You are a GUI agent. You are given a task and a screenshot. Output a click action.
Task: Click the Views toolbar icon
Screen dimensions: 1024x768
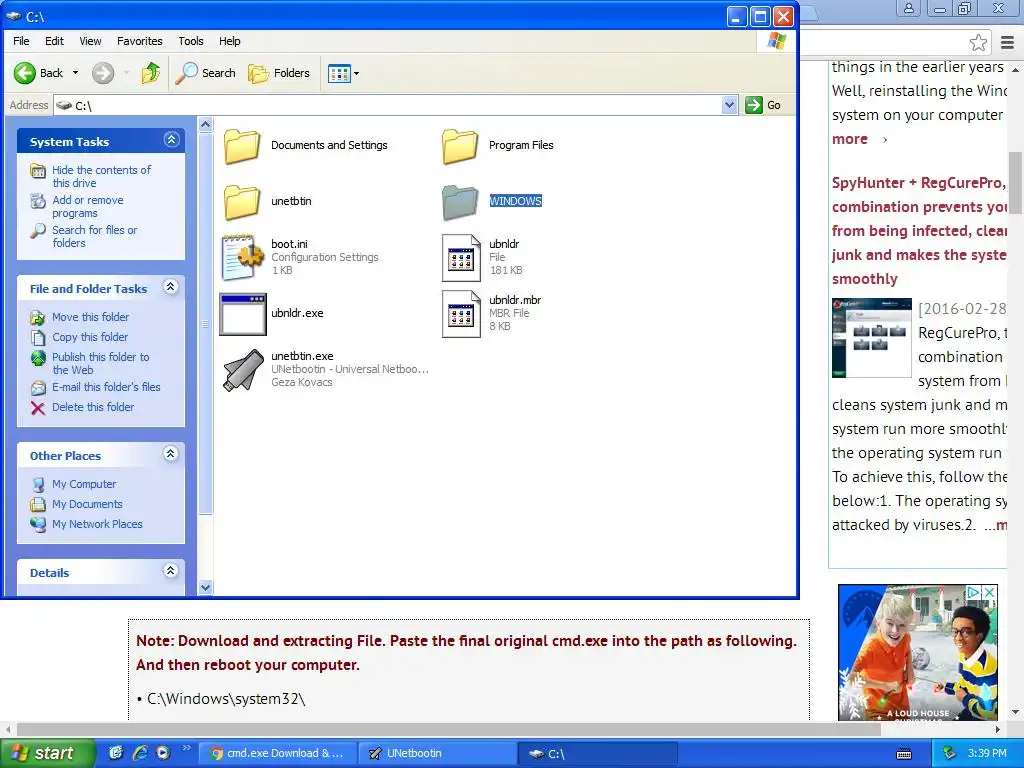pyautogui.click(x=339, y=74)
